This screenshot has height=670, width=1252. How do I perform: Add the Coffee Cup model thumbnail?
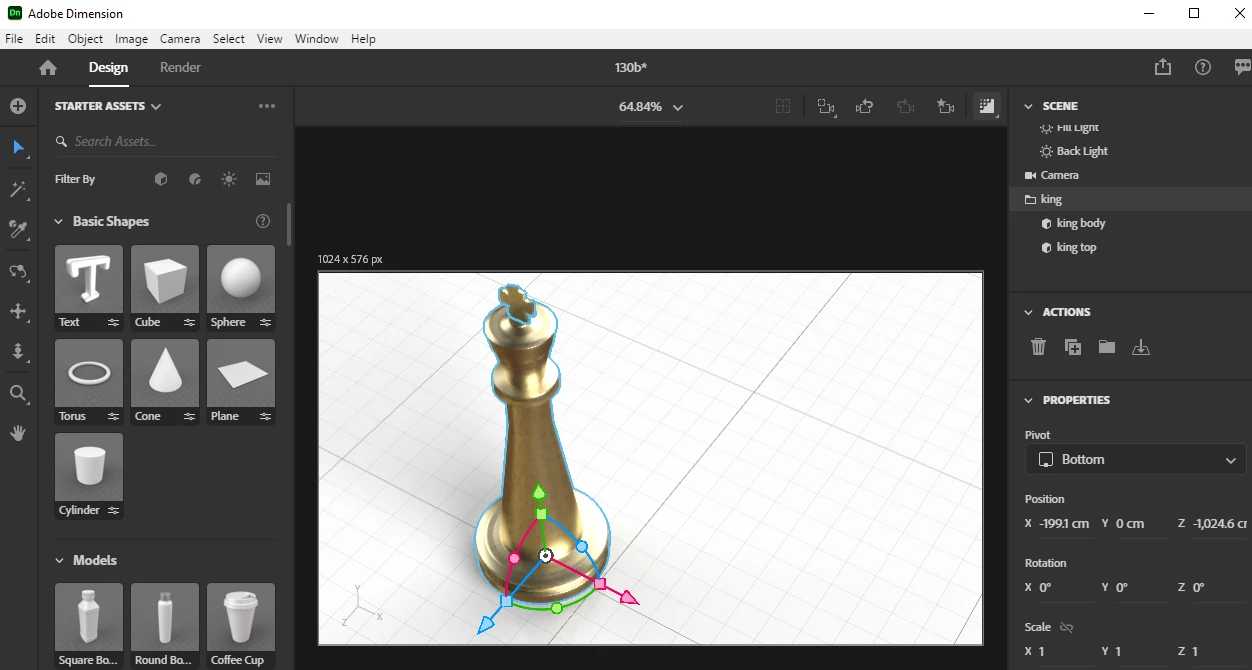(x=241, y=617)
